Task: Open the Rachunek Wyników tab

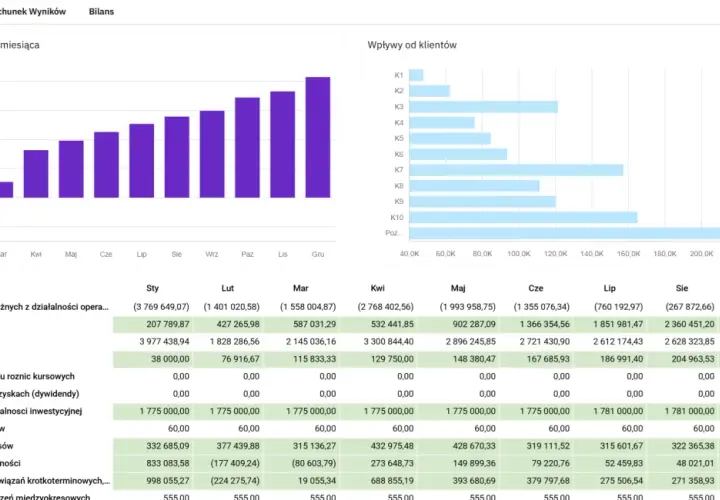Action: tap(33, 11)
